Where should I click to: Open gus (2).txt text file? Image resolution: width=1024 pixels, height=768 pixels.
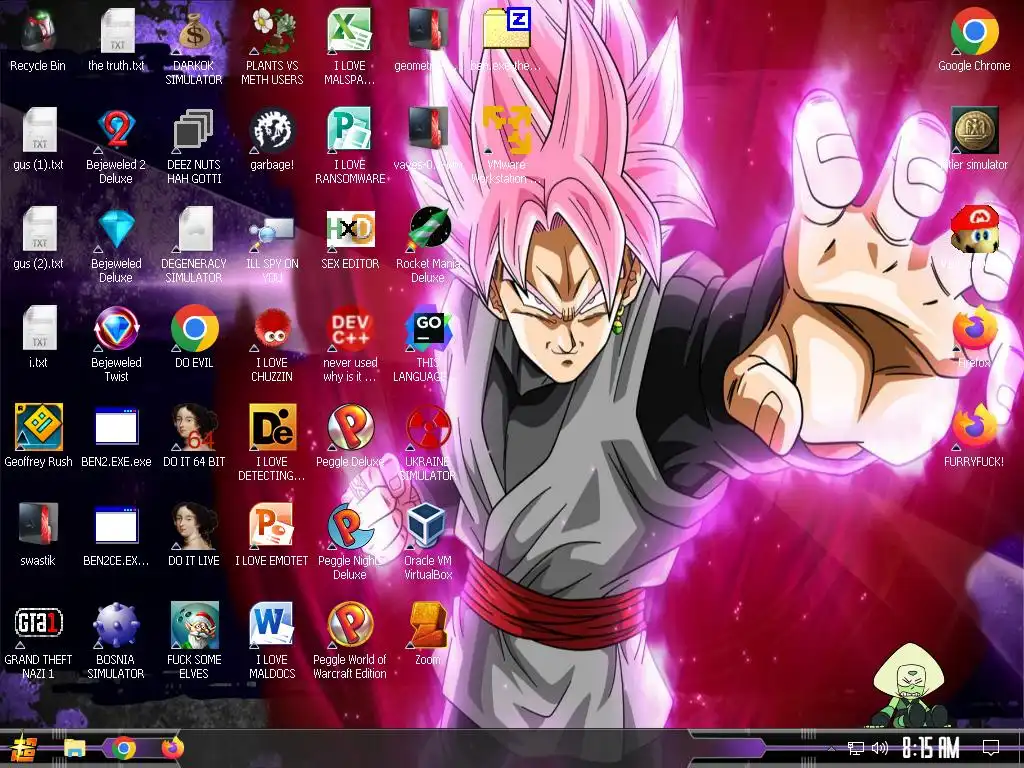(38, 238)
